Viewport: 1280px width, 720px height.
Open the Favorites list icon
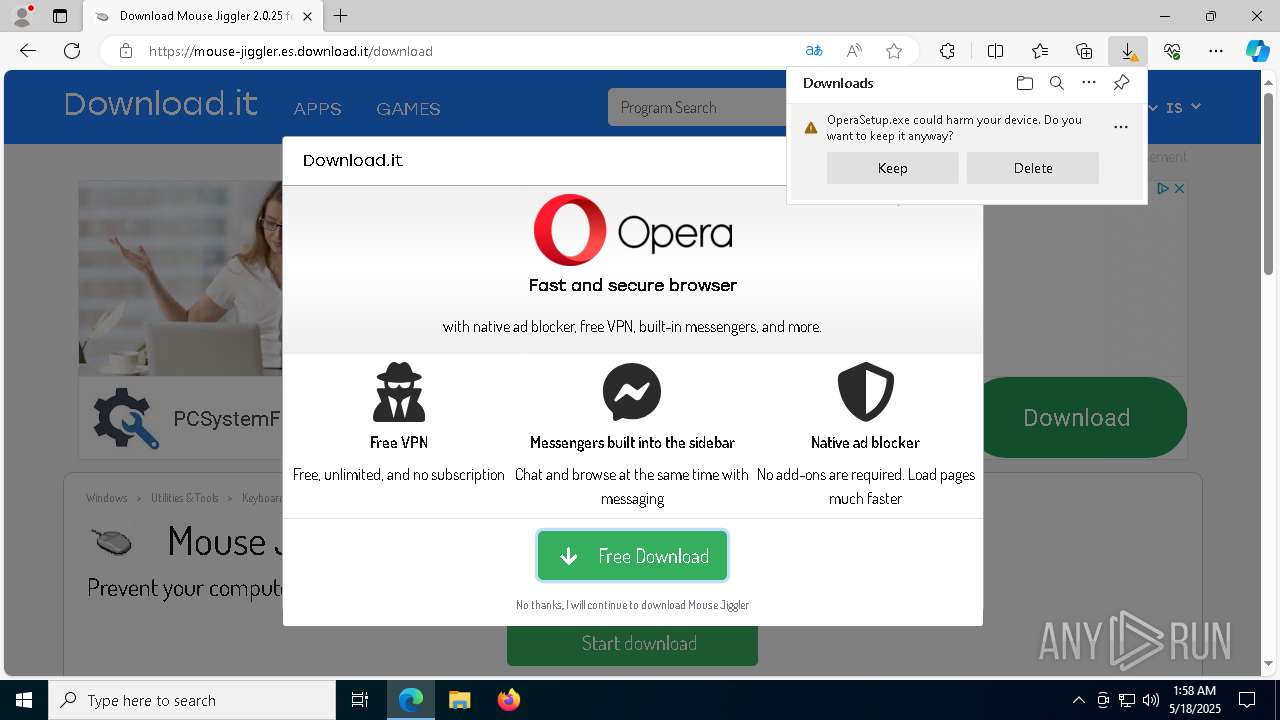coord(1040,51)
